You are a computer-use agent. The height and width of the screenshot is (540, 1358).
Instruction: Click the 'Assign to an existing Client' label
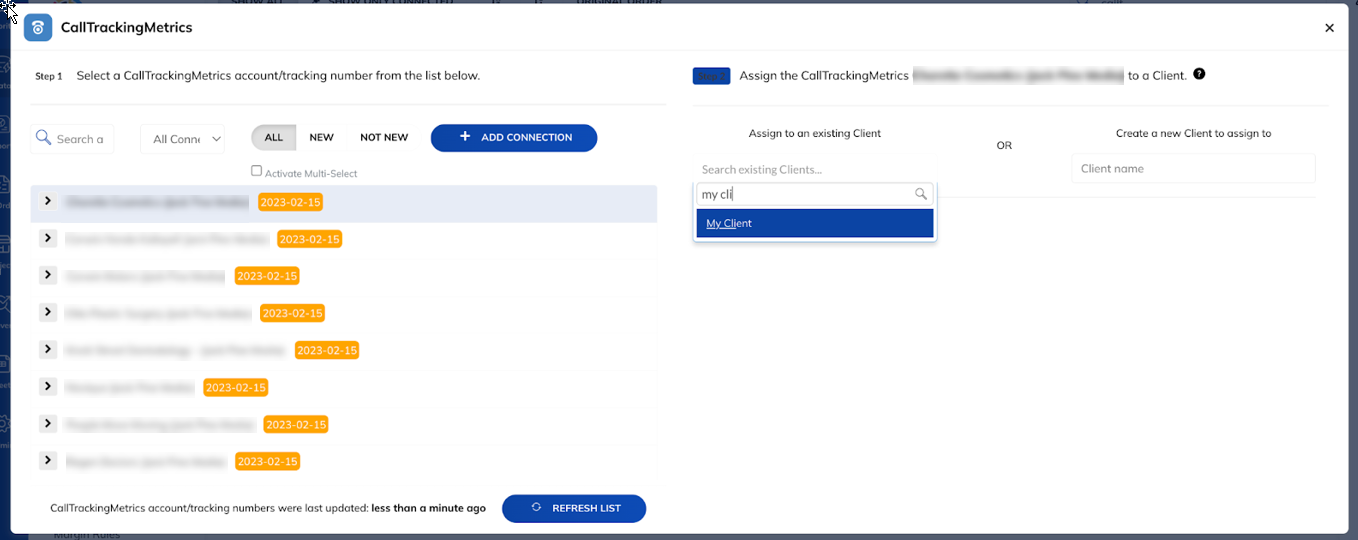pos(815,133)
